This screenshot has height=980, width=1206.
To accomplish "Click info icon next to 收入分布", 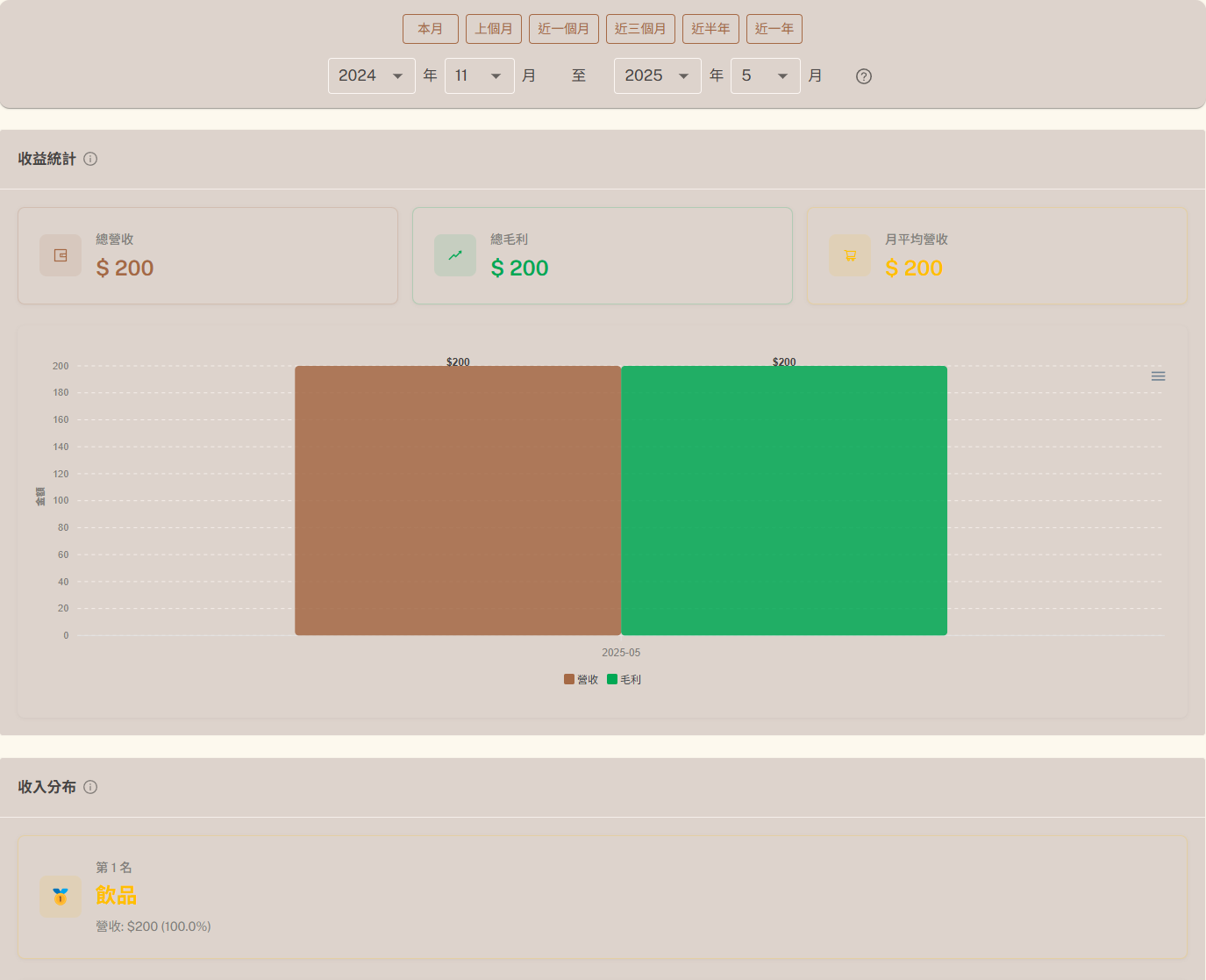I will point(90,787).
